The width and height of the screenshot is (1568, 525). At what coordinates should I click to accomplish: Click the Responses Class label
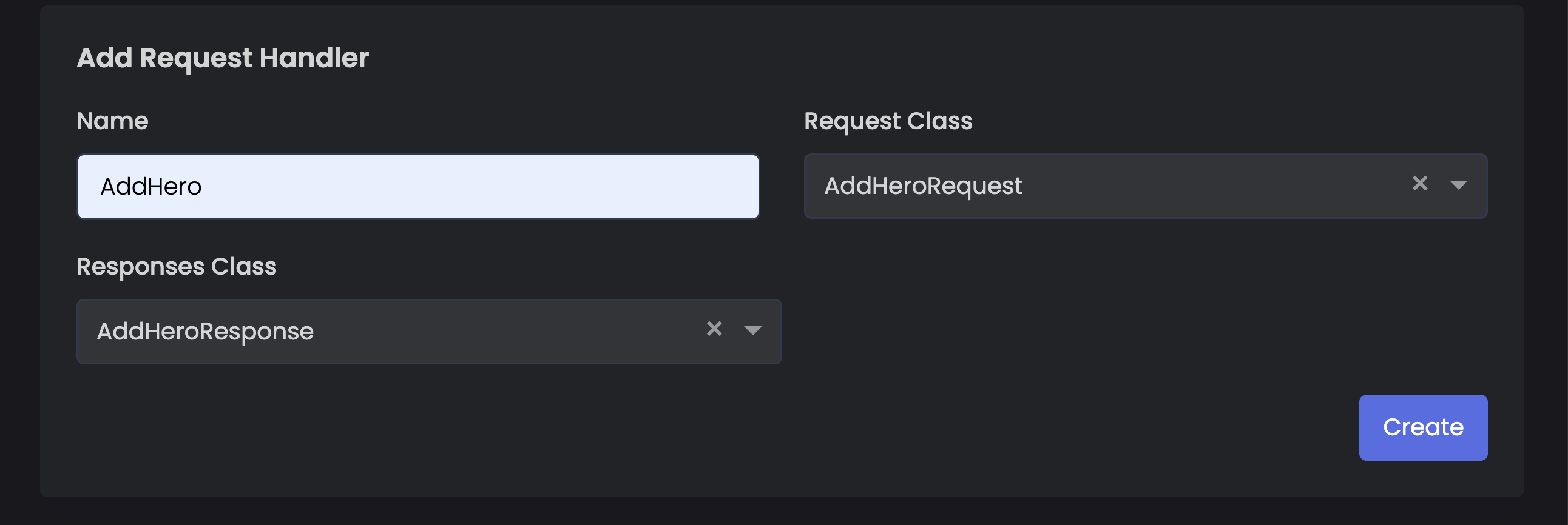[177, 267]
